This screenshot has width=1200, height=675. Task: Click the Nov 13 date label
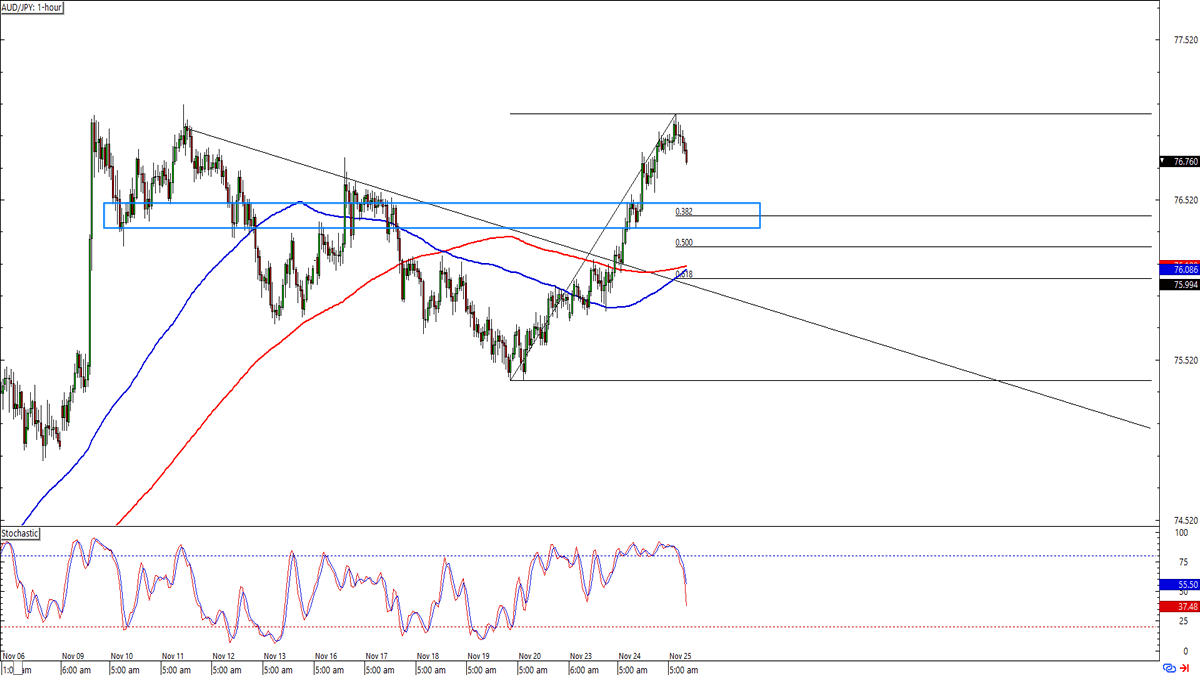point(275,658)
